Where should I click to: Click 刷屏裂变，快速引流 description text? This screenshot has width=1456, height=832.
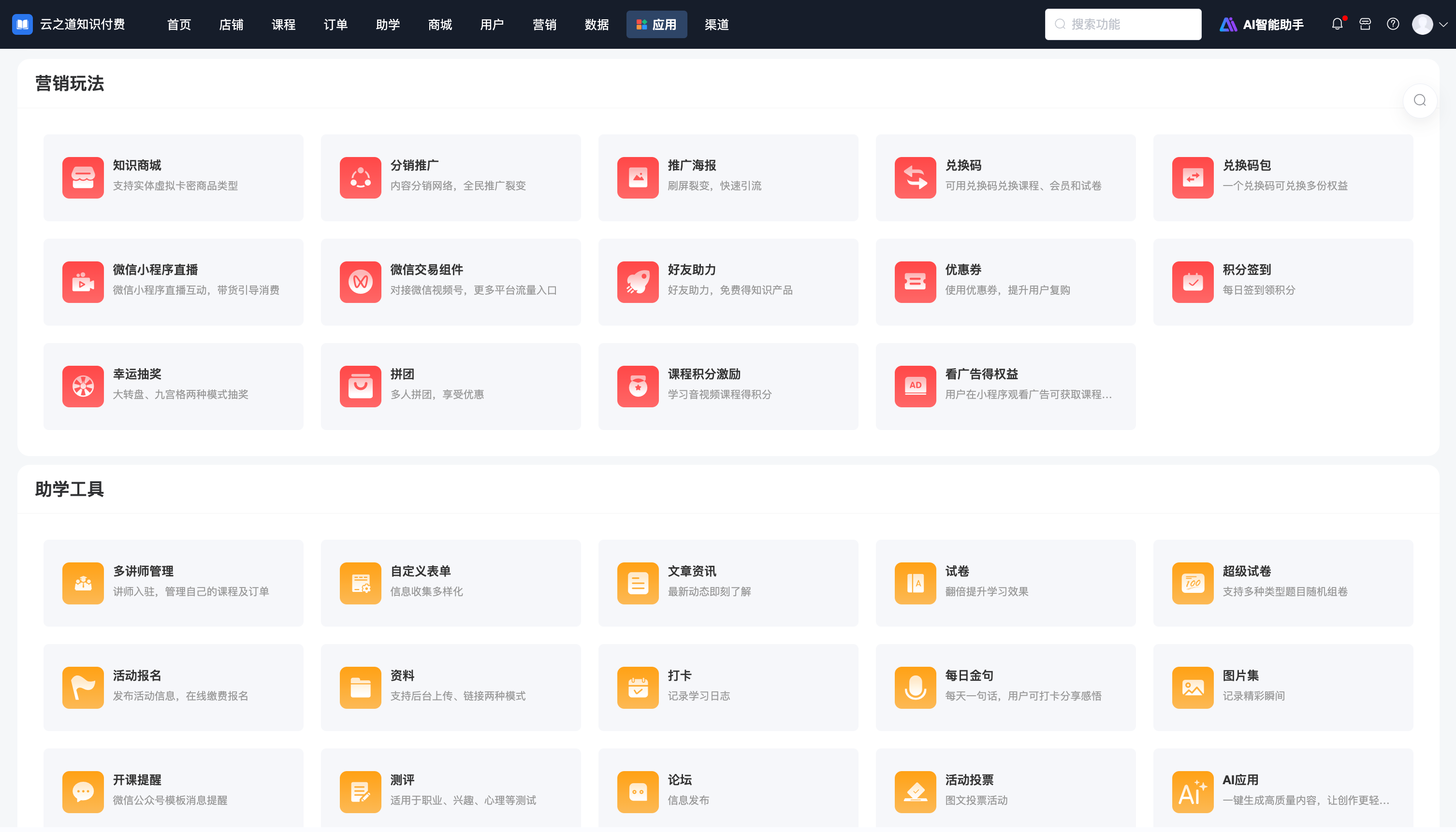pyautogui.click(x=714, y=186)
